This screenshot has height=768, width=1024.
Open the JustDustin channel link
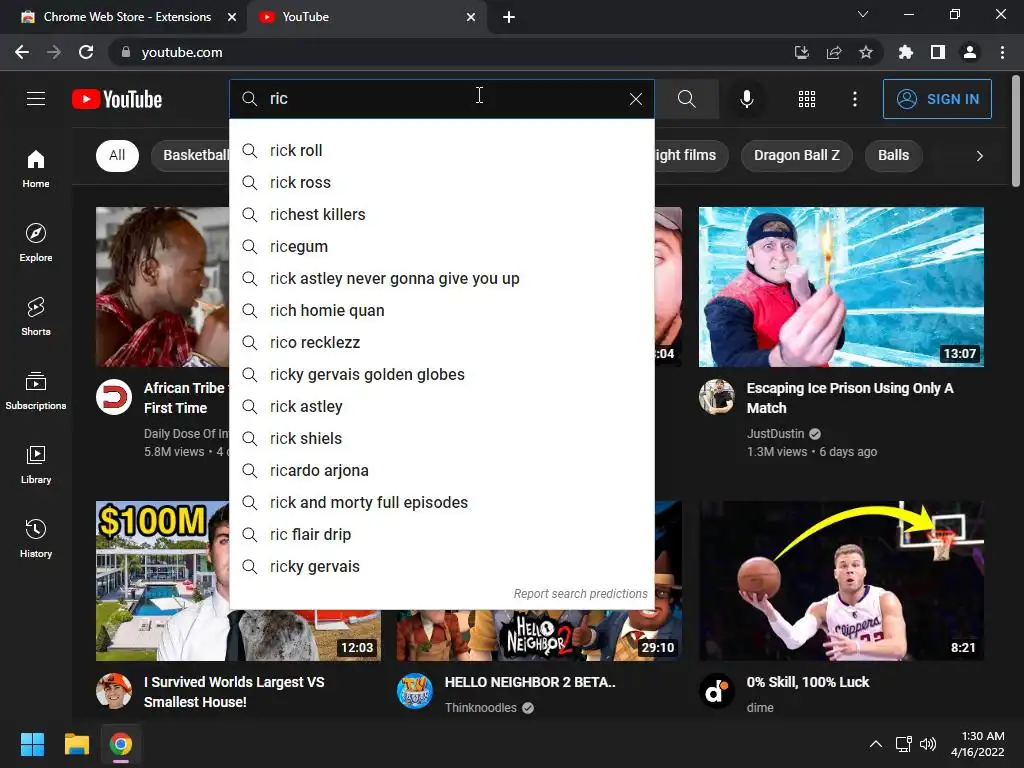click(x=775, y=434)
